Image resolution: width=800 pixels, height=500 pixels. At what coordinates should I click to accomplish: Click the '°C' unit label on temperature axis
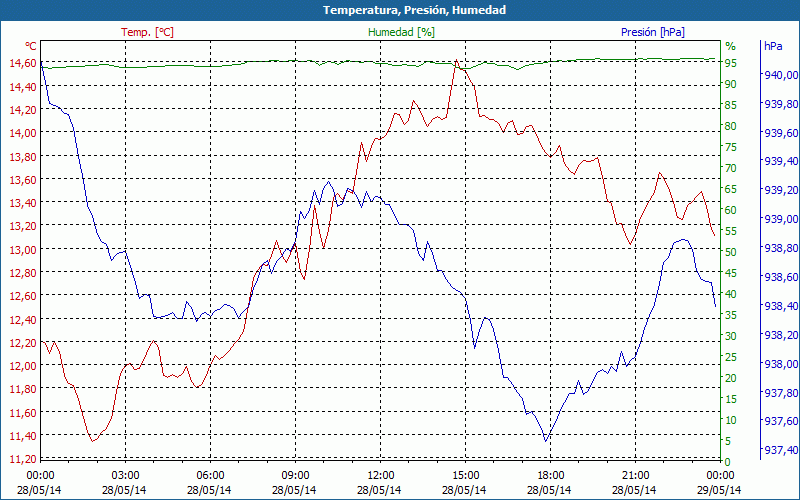click(31, 46)
